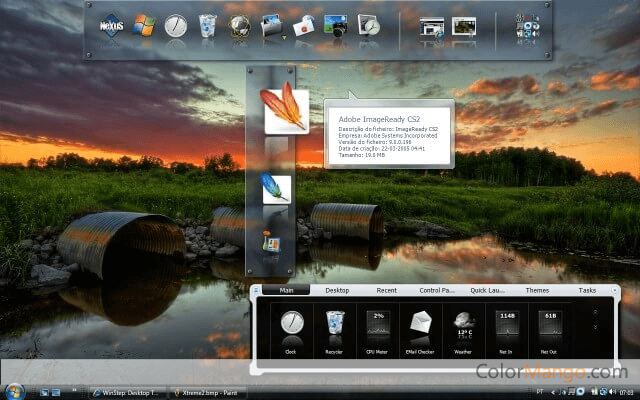Viewport: 640px width, 400px height.
Task: Click the shelf scroll up arrow
Action: 595,312
